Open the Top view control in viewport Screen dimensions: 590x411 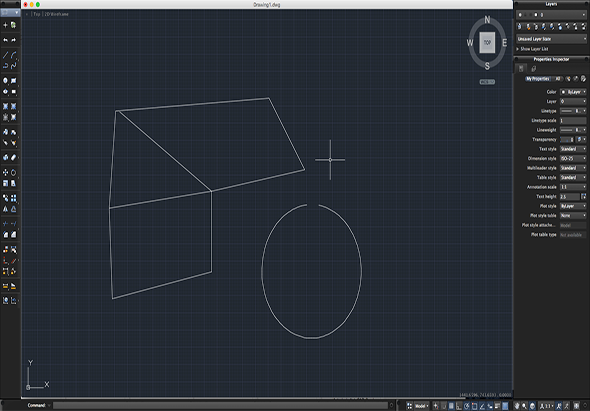point(37,14)
